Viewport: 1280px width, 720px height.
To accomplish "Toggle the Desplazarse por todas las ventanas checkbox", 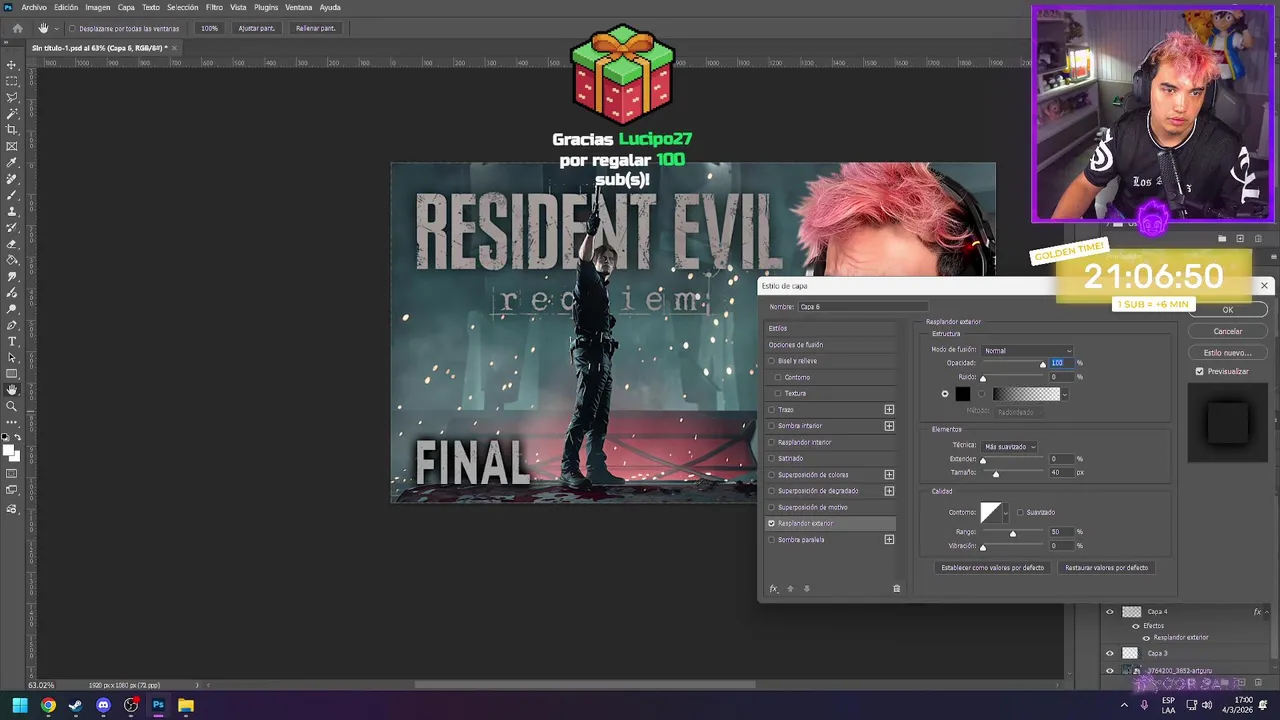I will coord(72,28).
